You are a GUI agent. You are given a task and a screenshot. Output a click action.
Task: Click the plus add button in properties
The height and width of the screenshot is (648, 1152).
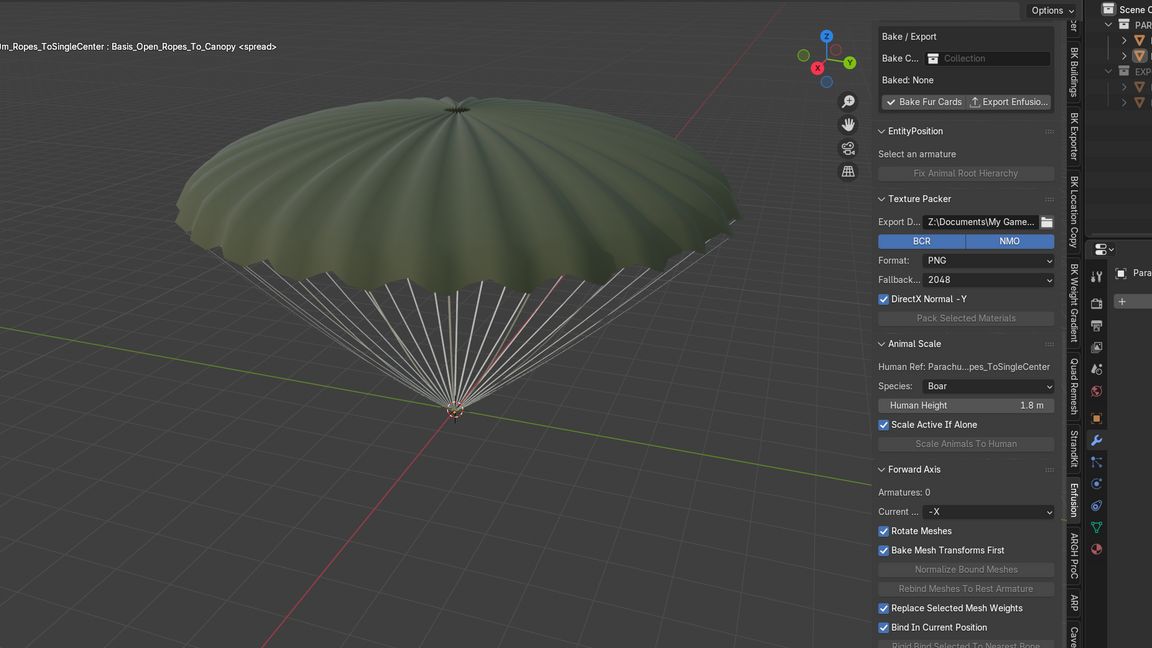1122,301
